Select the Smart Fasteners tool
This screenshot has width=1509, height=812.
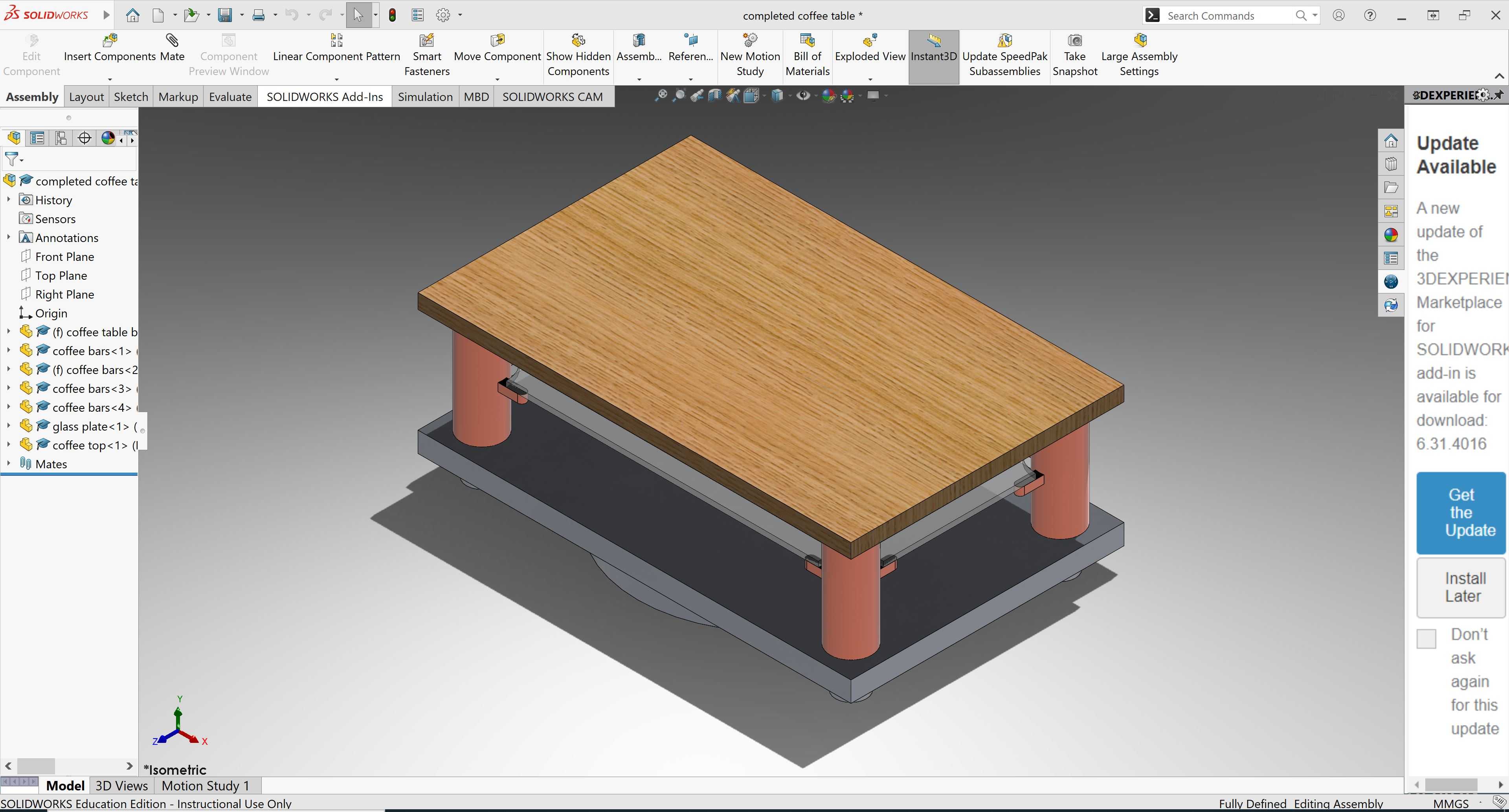coord(427,55)
